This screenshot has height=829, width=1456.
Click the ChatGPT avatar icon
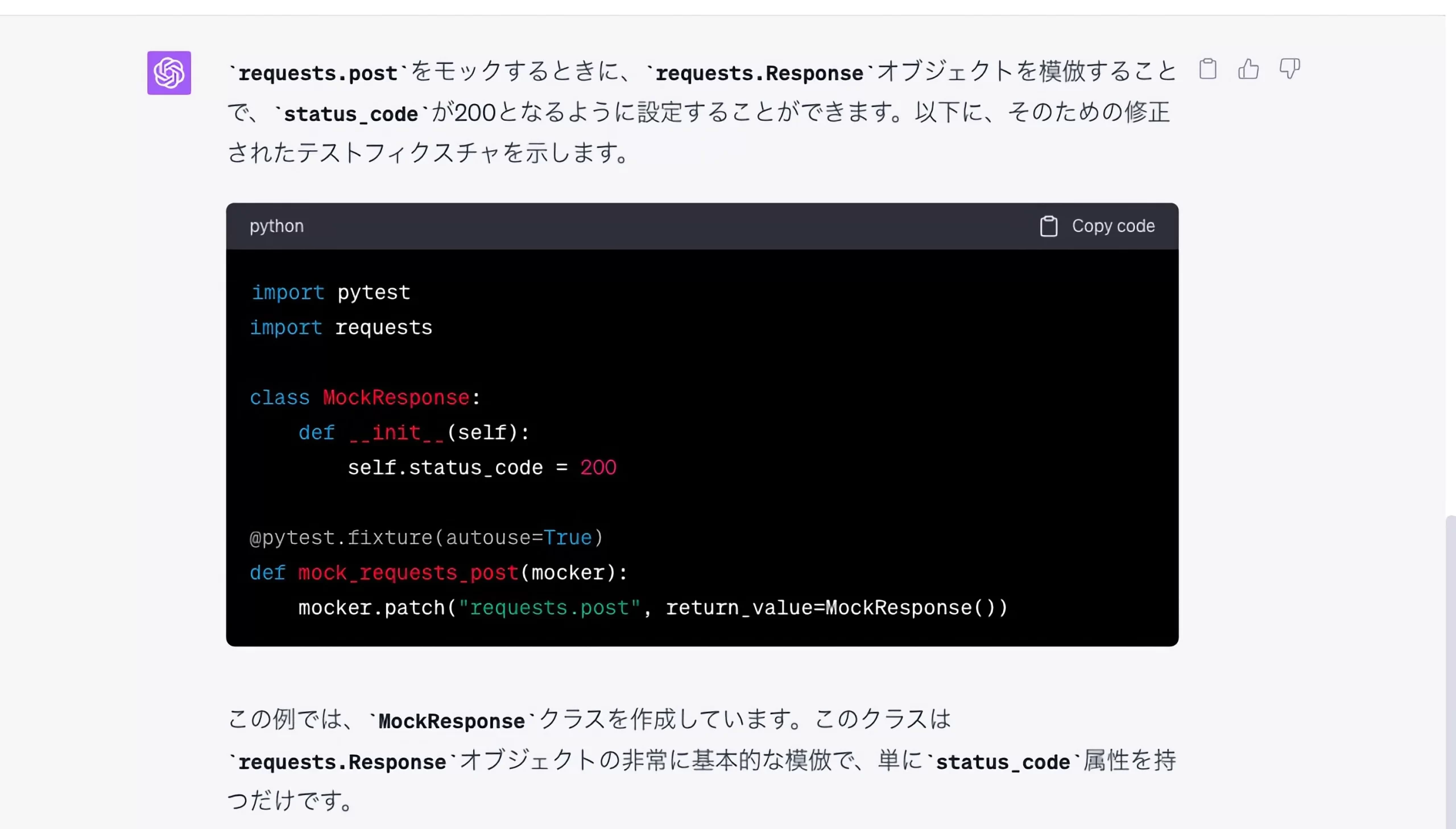pos(169,73)
